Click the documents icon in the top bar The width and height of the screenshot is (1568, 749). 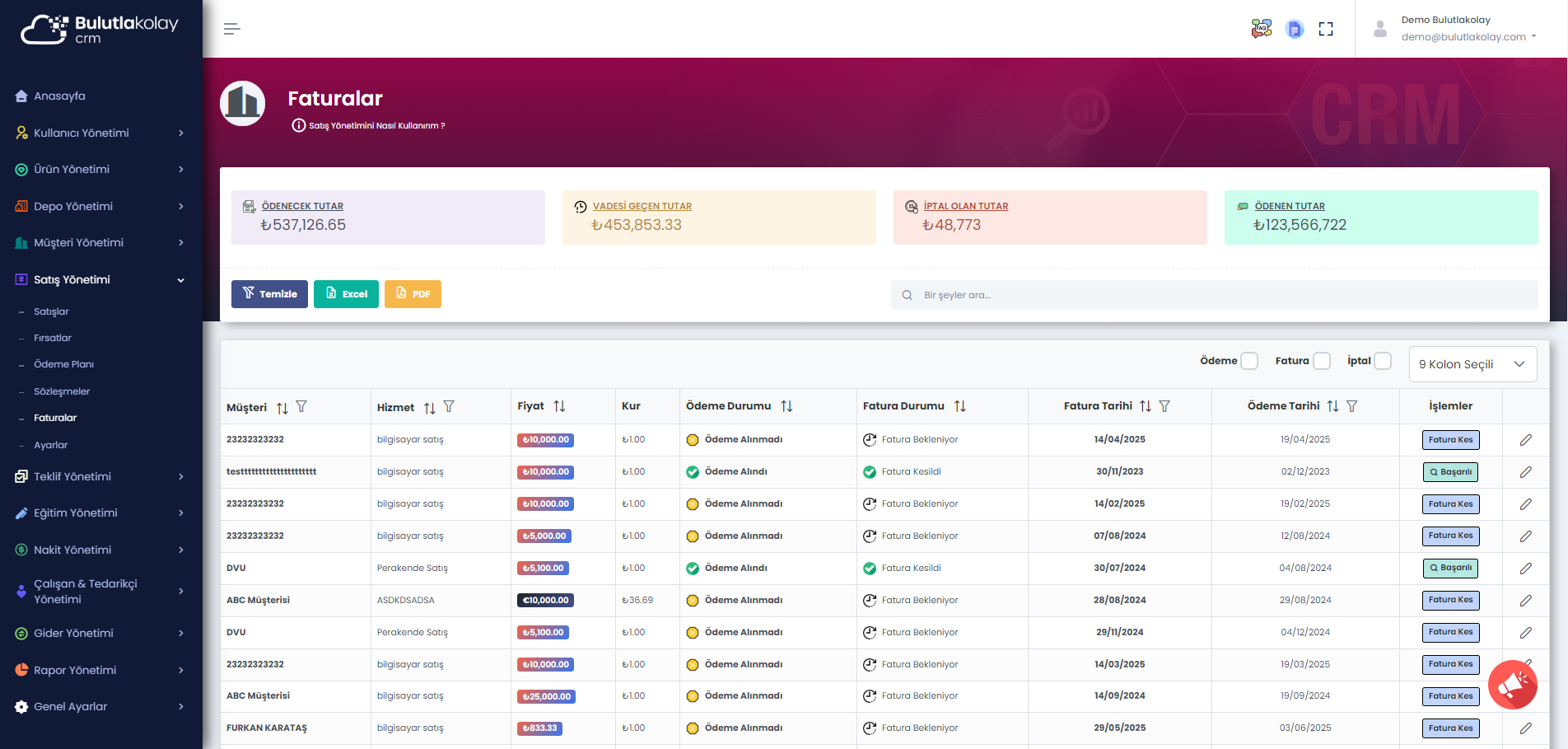pos(1295,28)
